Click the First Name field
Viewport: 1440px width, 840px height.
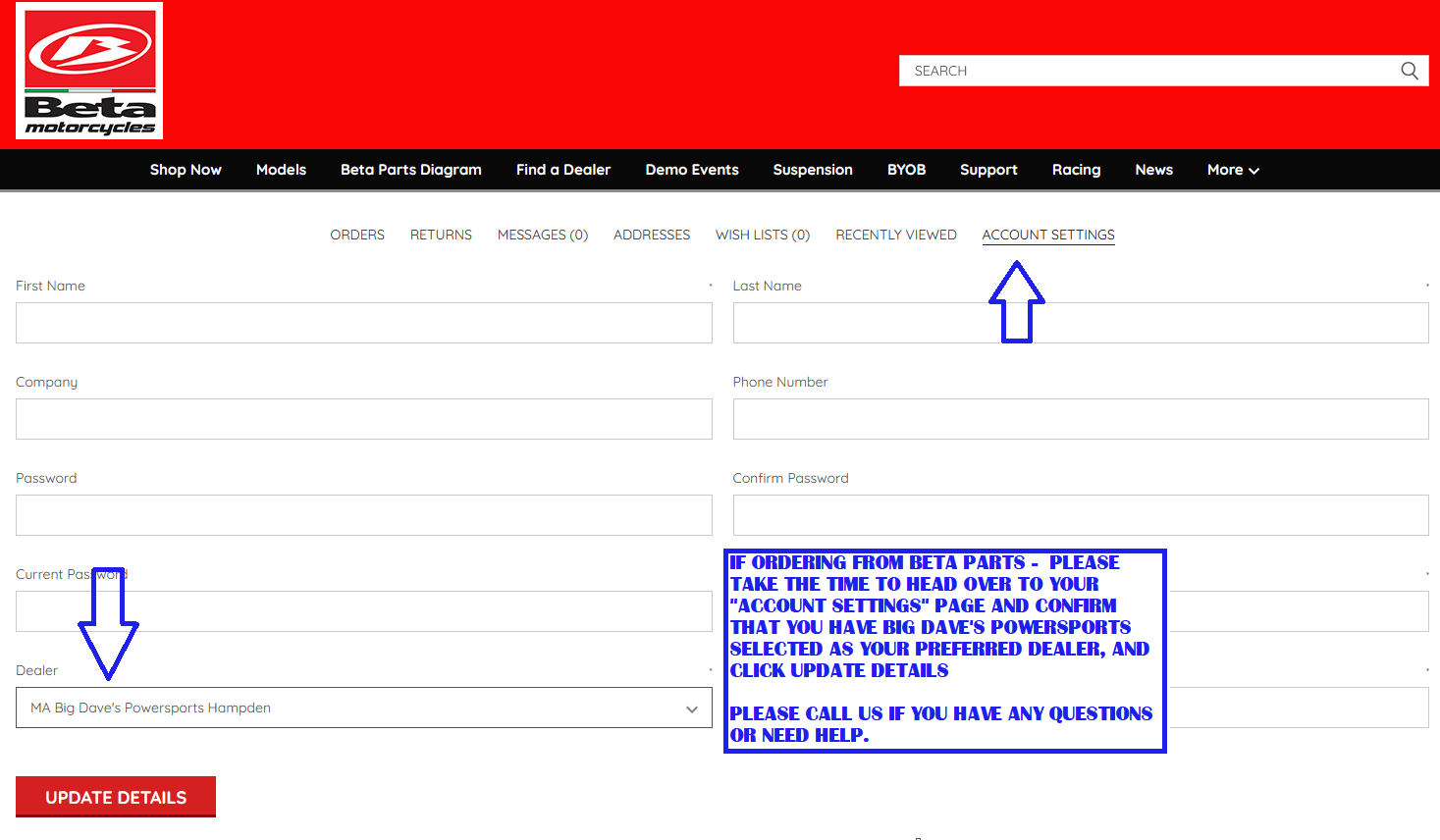point(364,323)
